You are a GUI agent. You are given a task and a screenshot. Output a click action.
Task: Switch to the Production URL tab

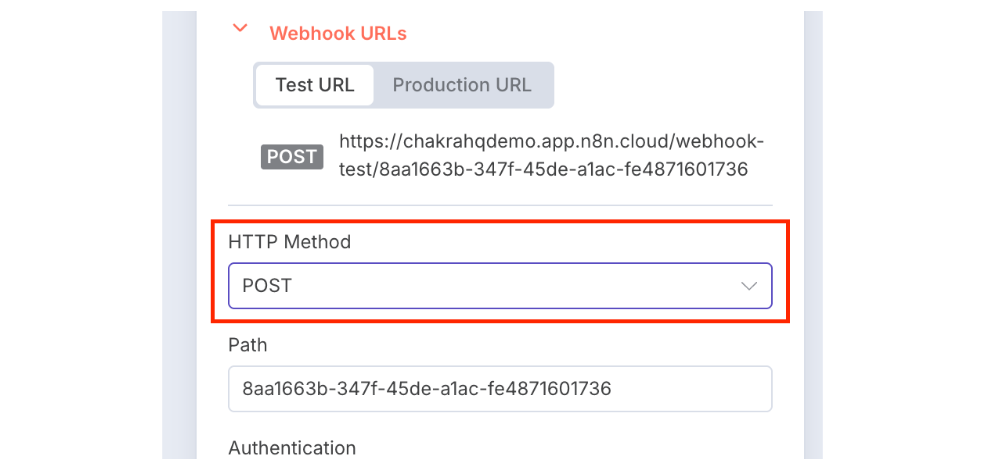pos(462,85)
